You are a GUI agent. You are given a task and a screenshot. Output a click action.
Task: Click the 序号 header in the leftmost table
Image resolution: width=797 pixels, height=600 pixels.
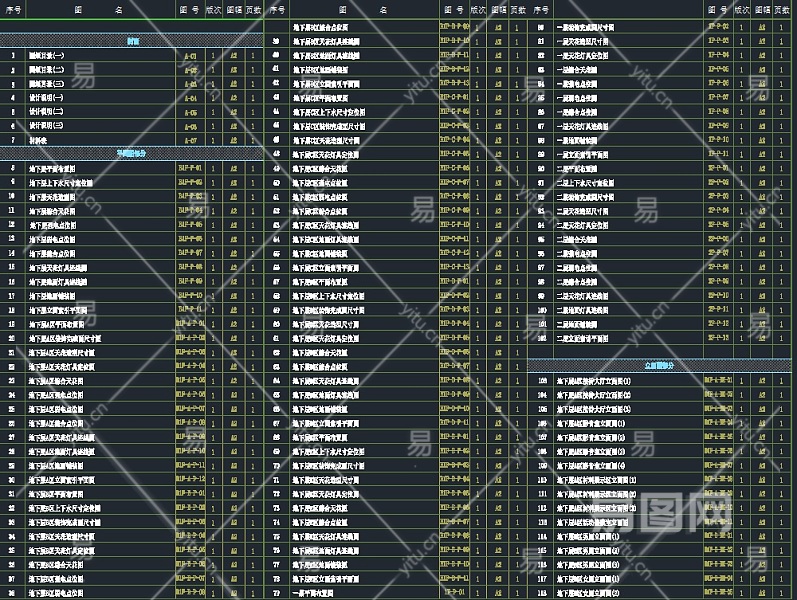(12, 8)
